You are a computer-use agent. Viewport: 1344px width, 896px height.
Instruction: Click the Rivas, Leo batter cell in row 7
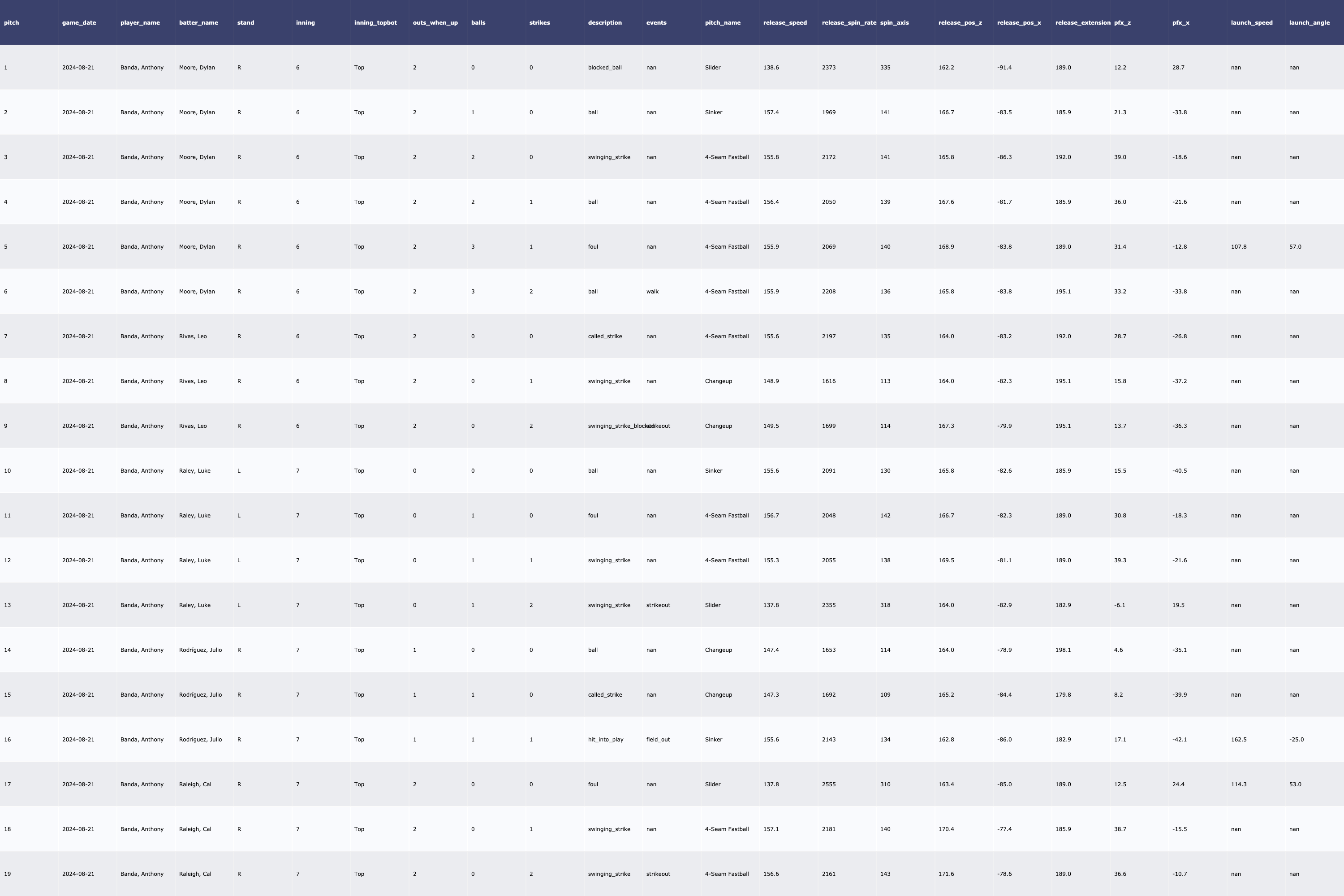[193, 336]
